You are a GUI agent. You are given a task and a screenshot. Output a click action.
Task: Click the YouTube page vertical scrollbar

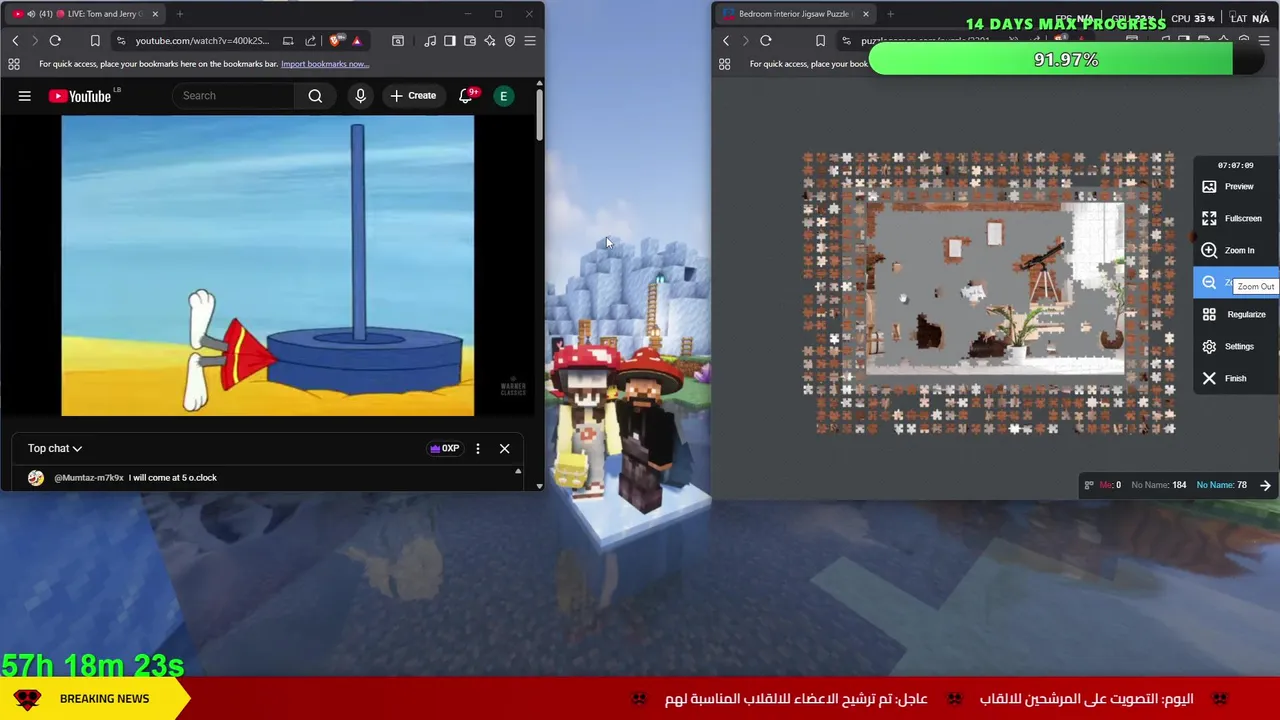(539, 115)
